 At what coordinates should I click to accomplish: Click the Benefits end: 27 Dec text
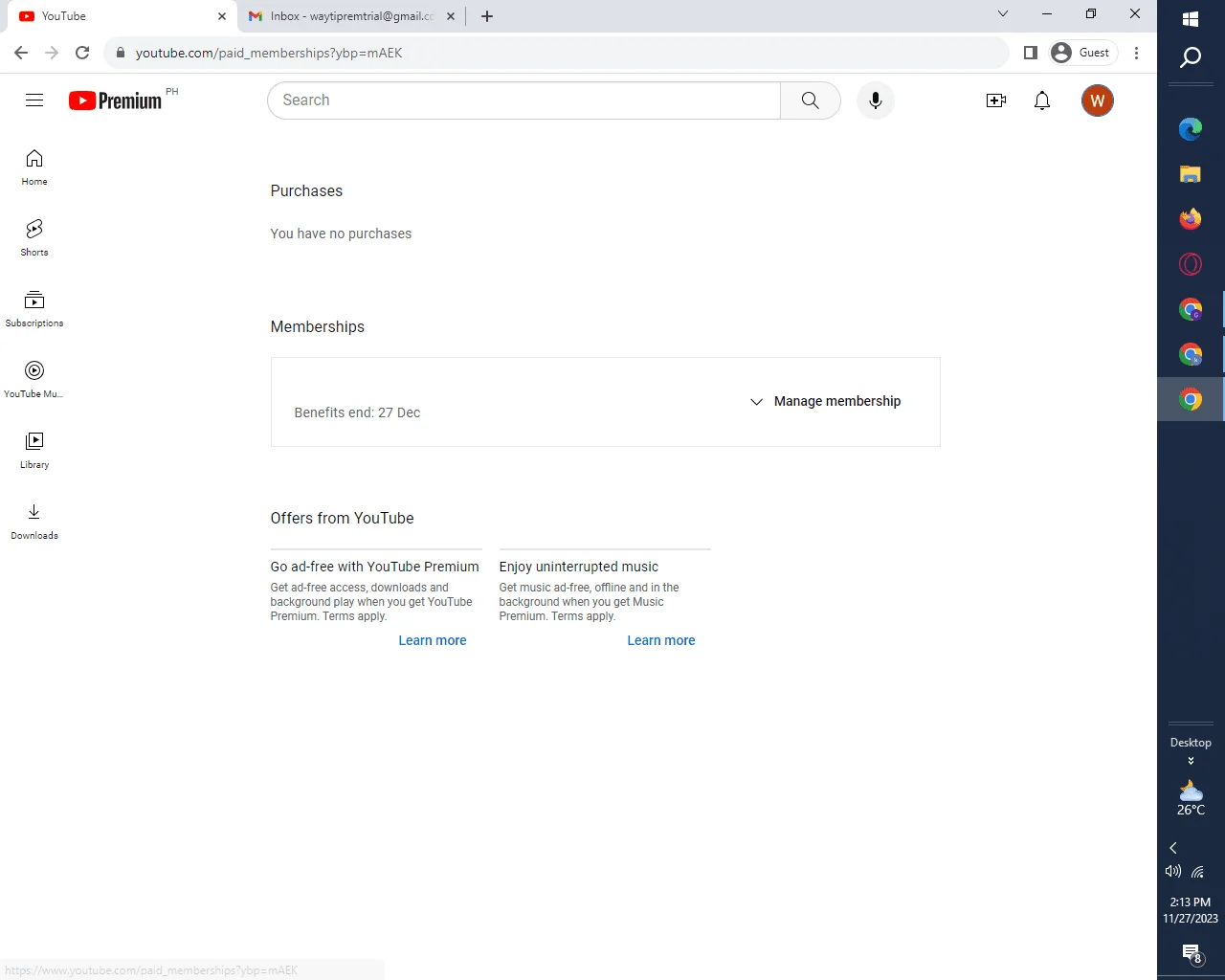(x=357, y=412)
